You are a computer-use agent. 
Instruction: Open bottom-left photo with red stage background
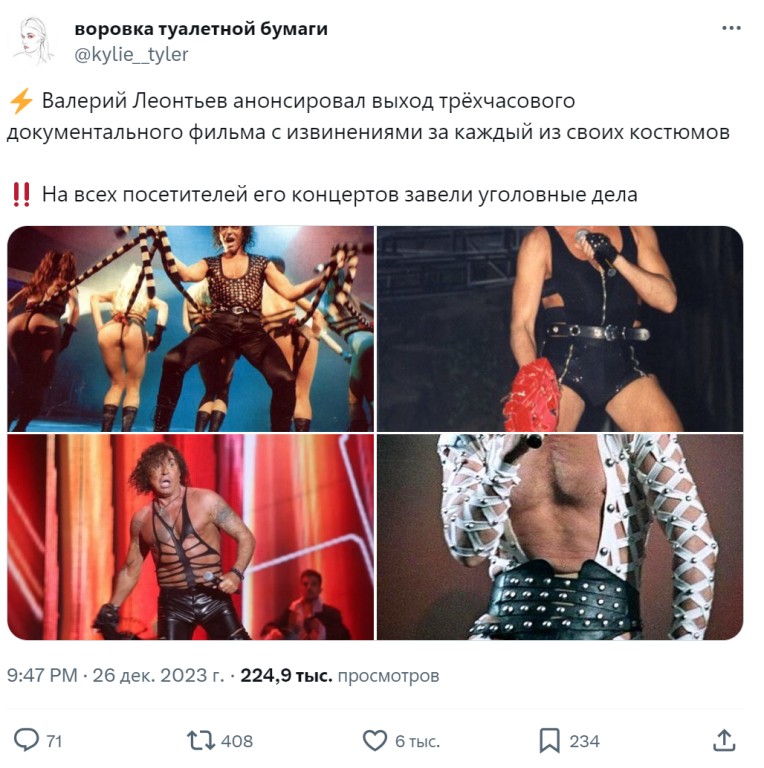[x=191, y=537]
